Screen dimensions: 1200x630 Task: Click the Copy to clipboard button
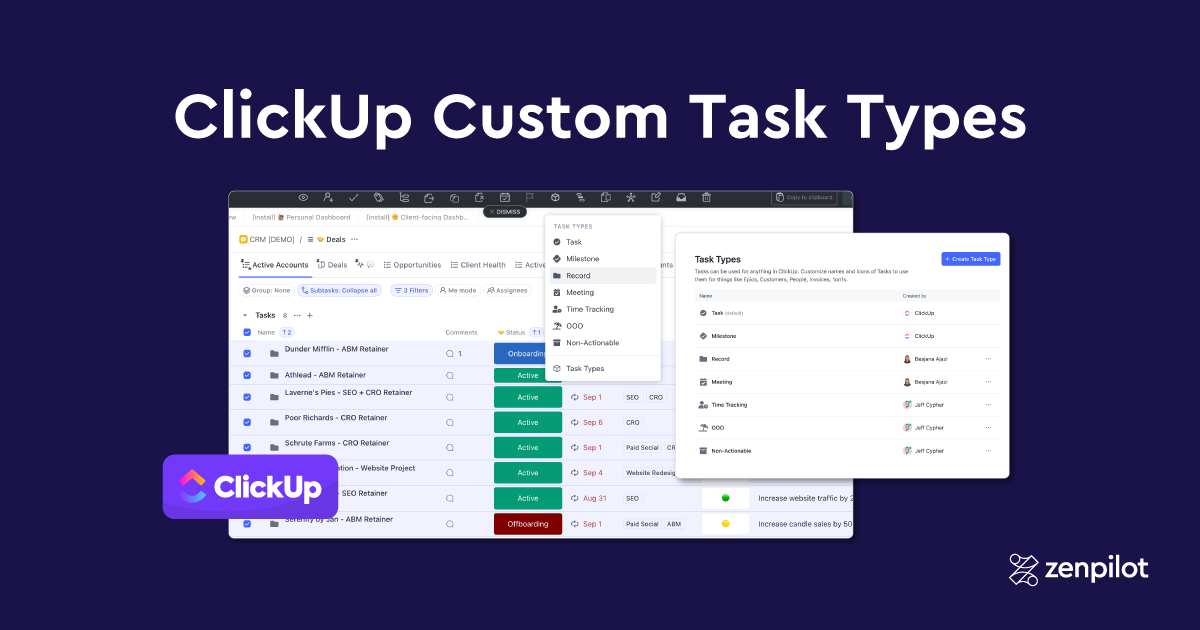(x=806, y=197)
